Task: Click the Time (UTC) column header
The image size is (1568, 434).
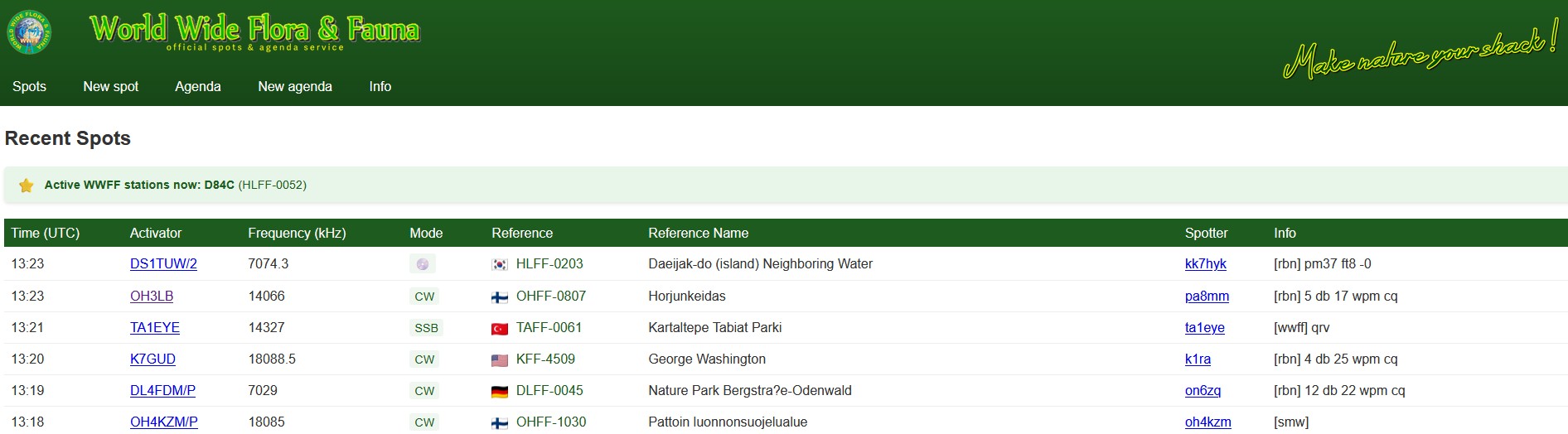Action: click(x=46, y=234)
